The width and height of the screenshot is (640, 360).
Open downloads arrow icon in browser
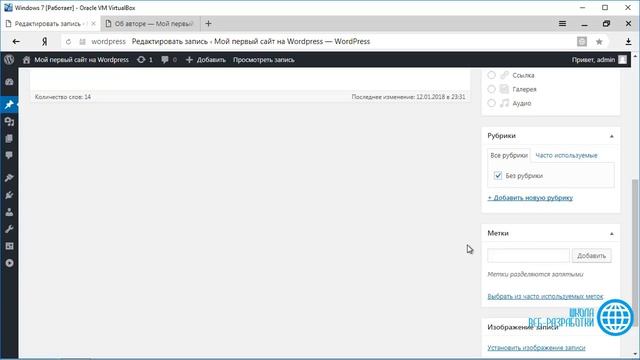click(x=628, y=42)
